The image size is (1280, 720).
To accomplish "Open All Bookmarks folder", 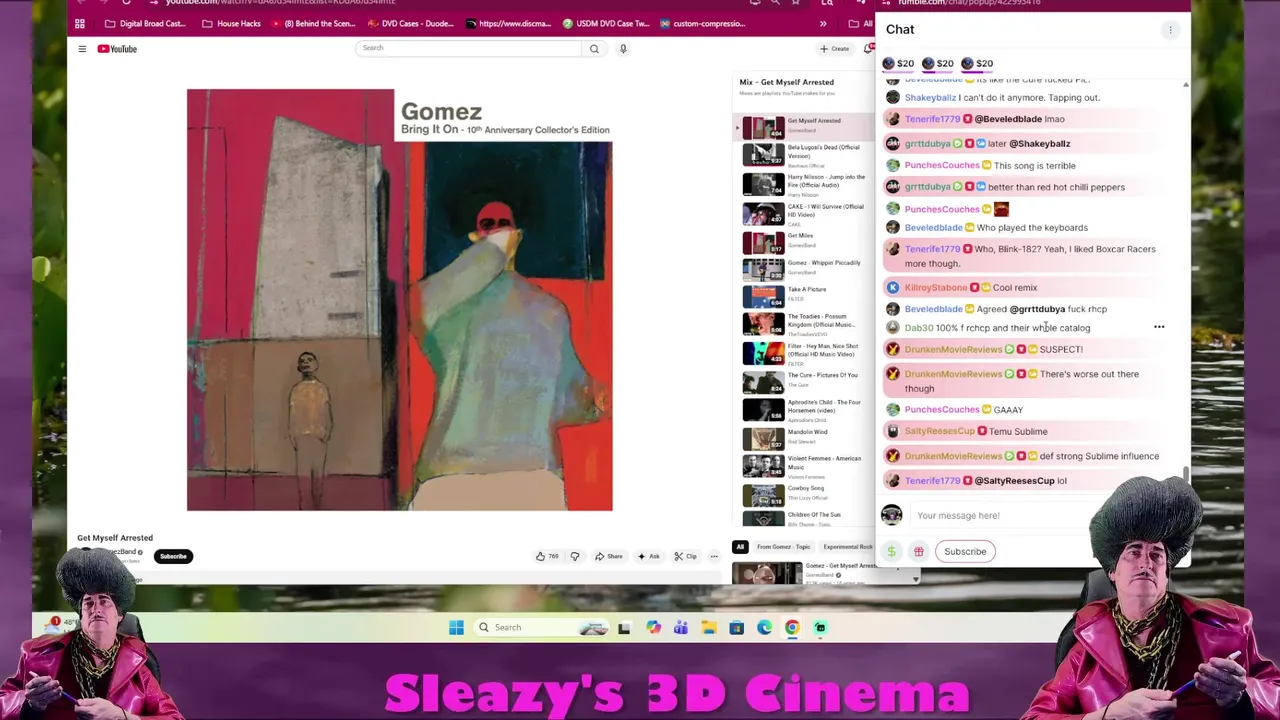I will [860, 23].
